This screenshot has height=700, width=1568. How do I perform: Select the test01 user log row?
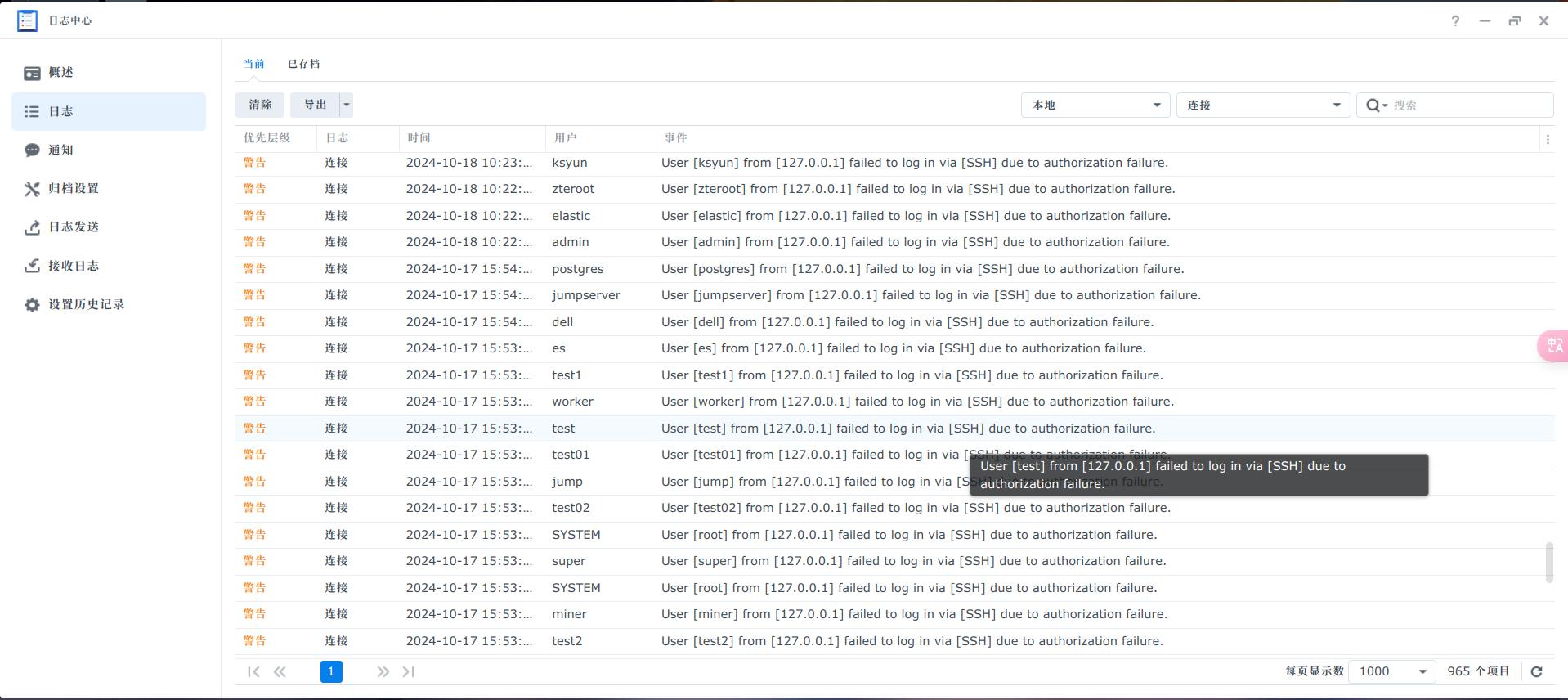coord(894,455)
